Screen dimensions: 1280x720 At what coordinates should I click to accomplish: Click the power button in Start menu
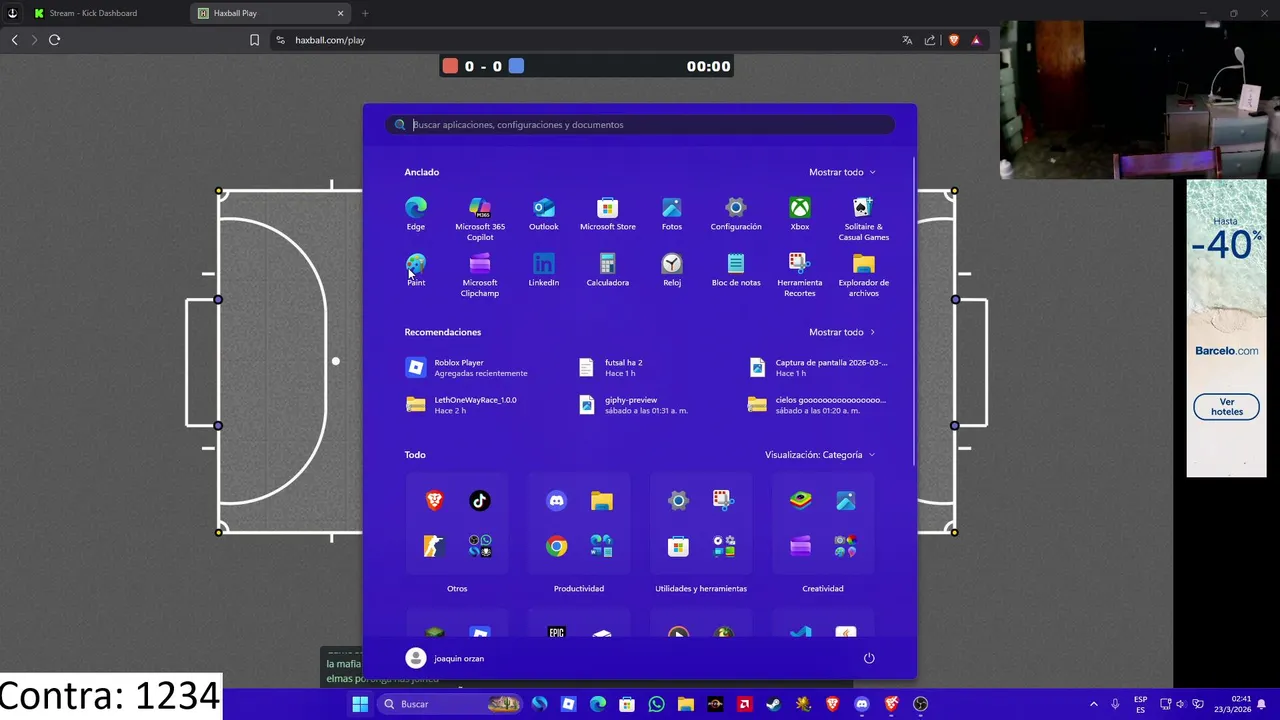[x=869, y=658]
